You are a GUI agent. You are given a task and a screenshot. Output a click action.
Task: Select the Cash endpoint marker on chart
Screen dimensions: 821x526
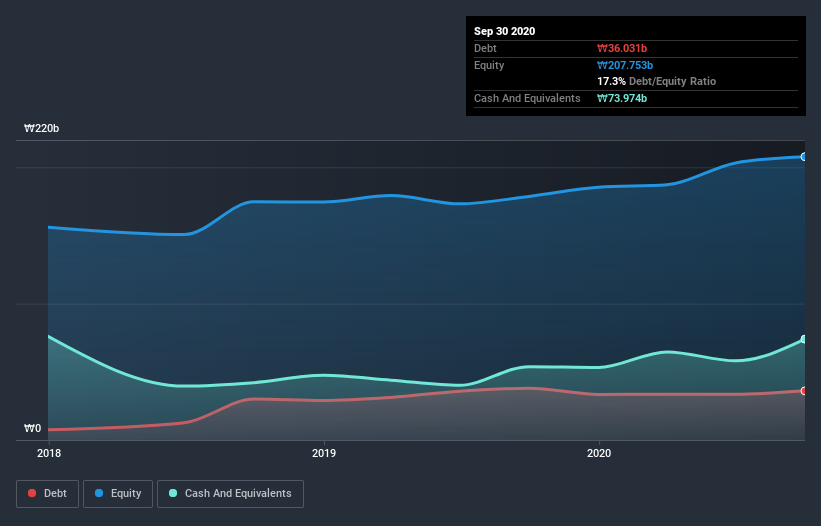coord(804,339)
